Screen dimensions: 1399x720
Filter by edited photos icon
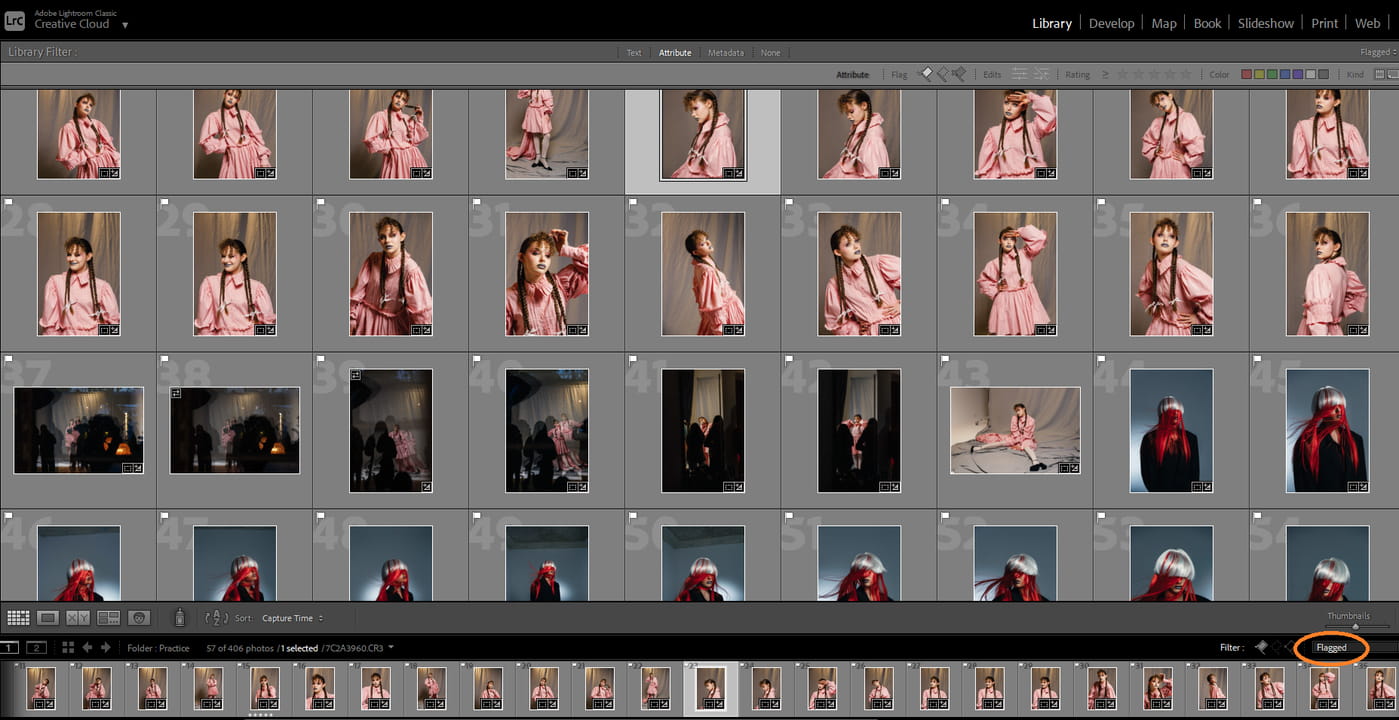1020,74
